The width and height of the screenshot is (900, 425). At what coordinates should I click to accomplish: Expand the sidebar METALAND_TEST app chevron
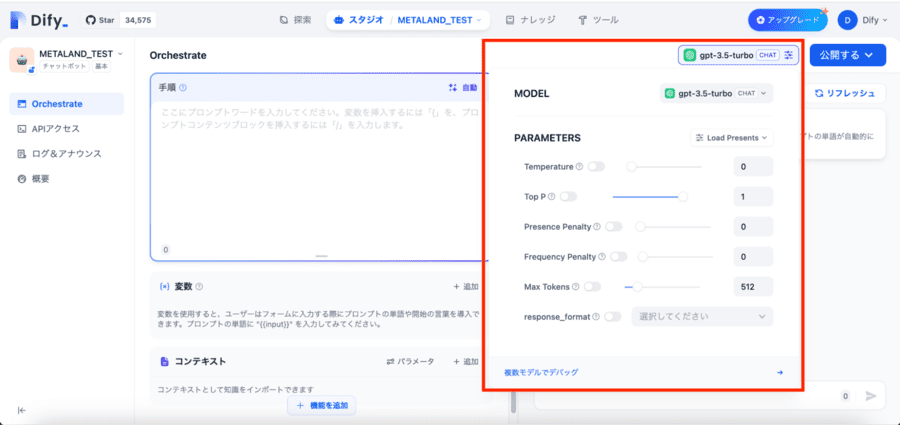point(121,53)
